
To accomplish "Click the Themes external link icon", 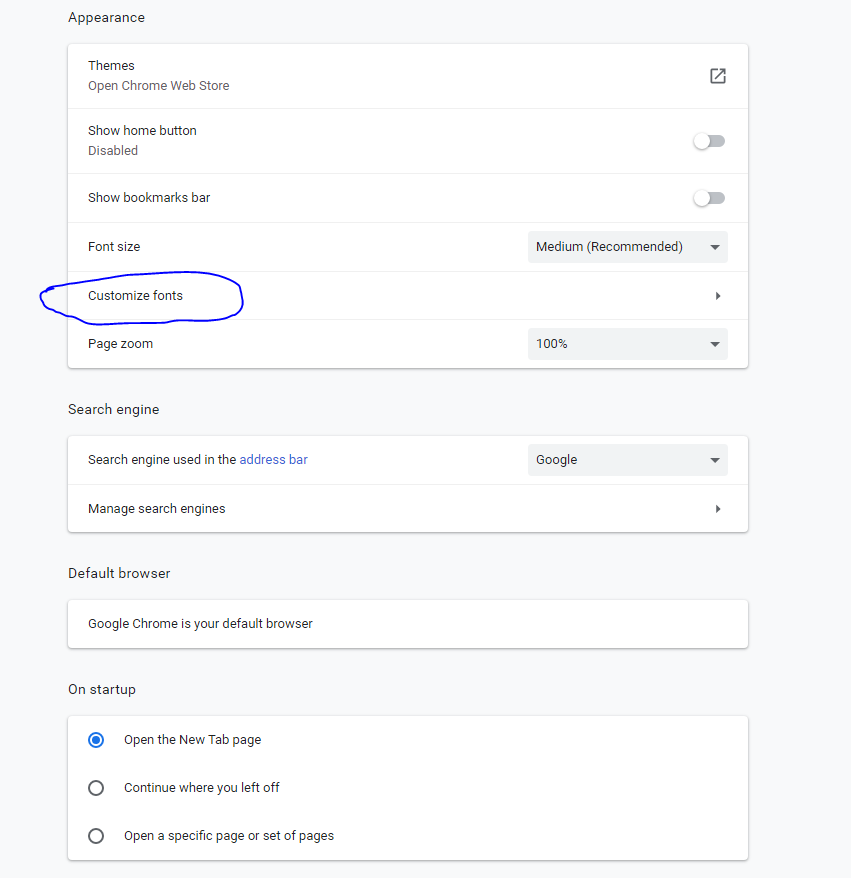I will point(717,76).
